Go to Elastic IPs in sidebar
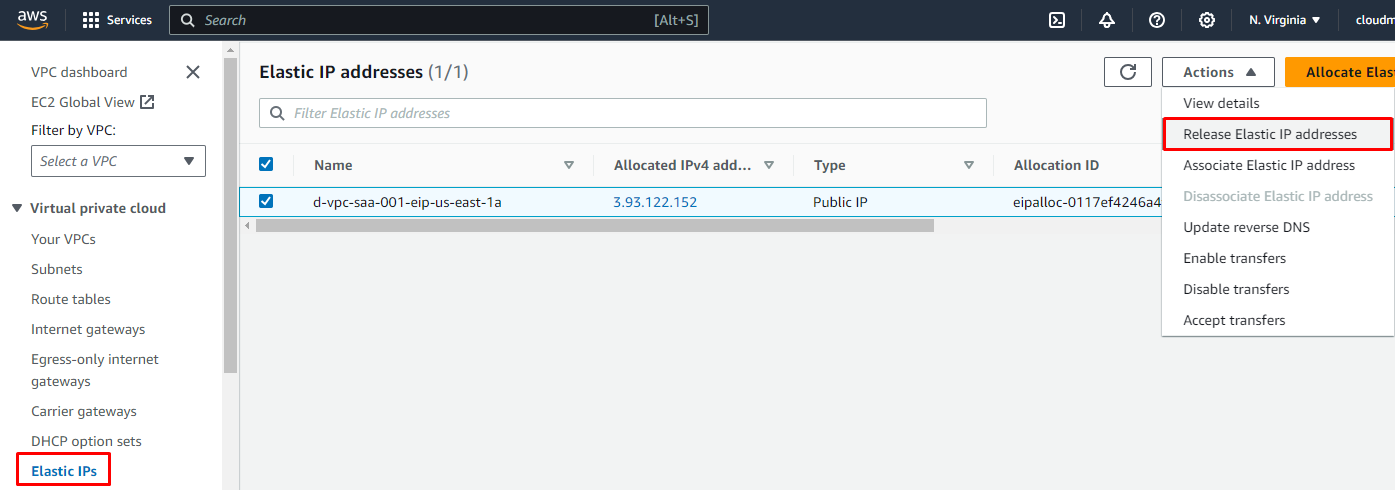 click(64, 471)
